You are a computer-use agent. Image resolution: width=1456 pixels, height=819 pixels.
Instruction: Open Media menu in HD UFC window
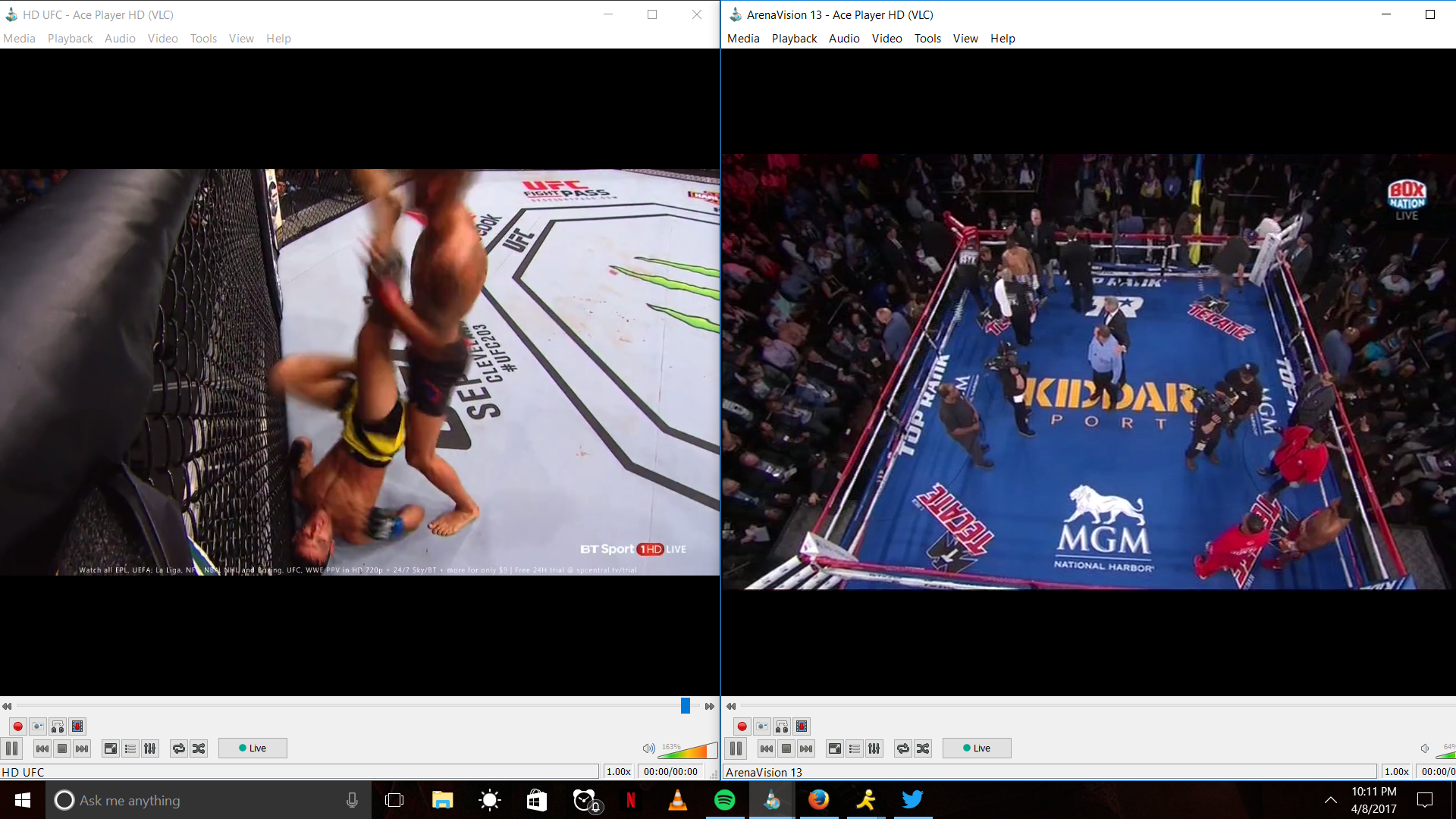[20, 39]
